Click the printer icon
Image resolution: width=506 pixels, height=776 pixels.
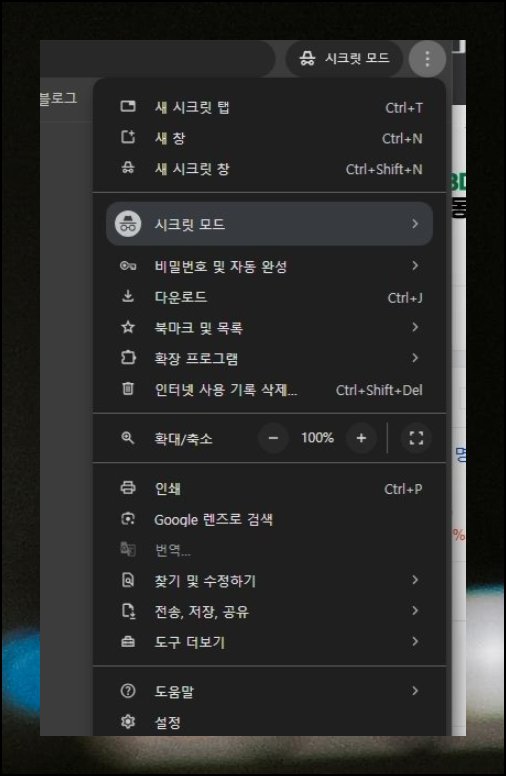(128, 487)
